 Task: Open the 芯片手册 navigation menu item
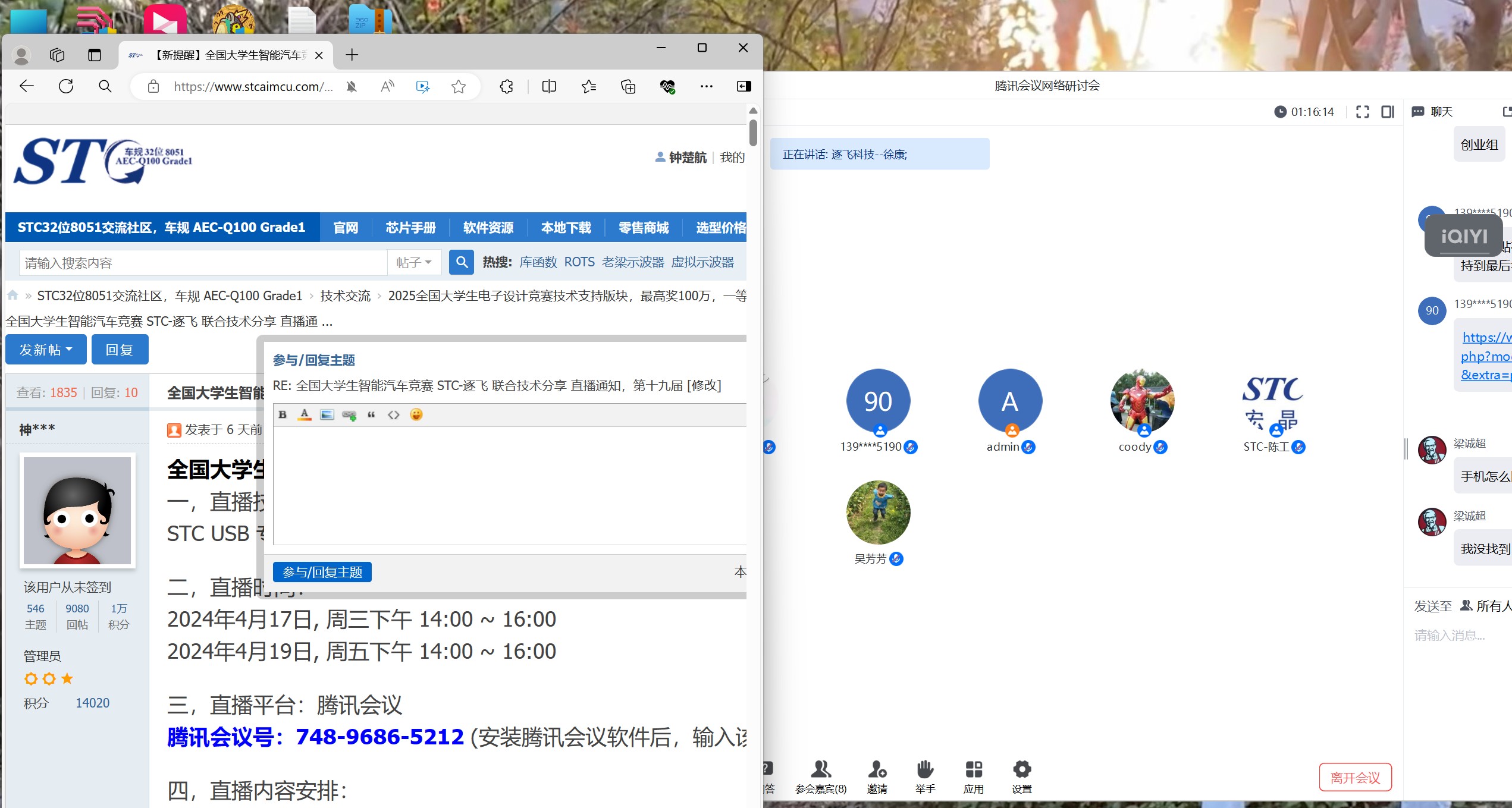(x=410, y=228)
